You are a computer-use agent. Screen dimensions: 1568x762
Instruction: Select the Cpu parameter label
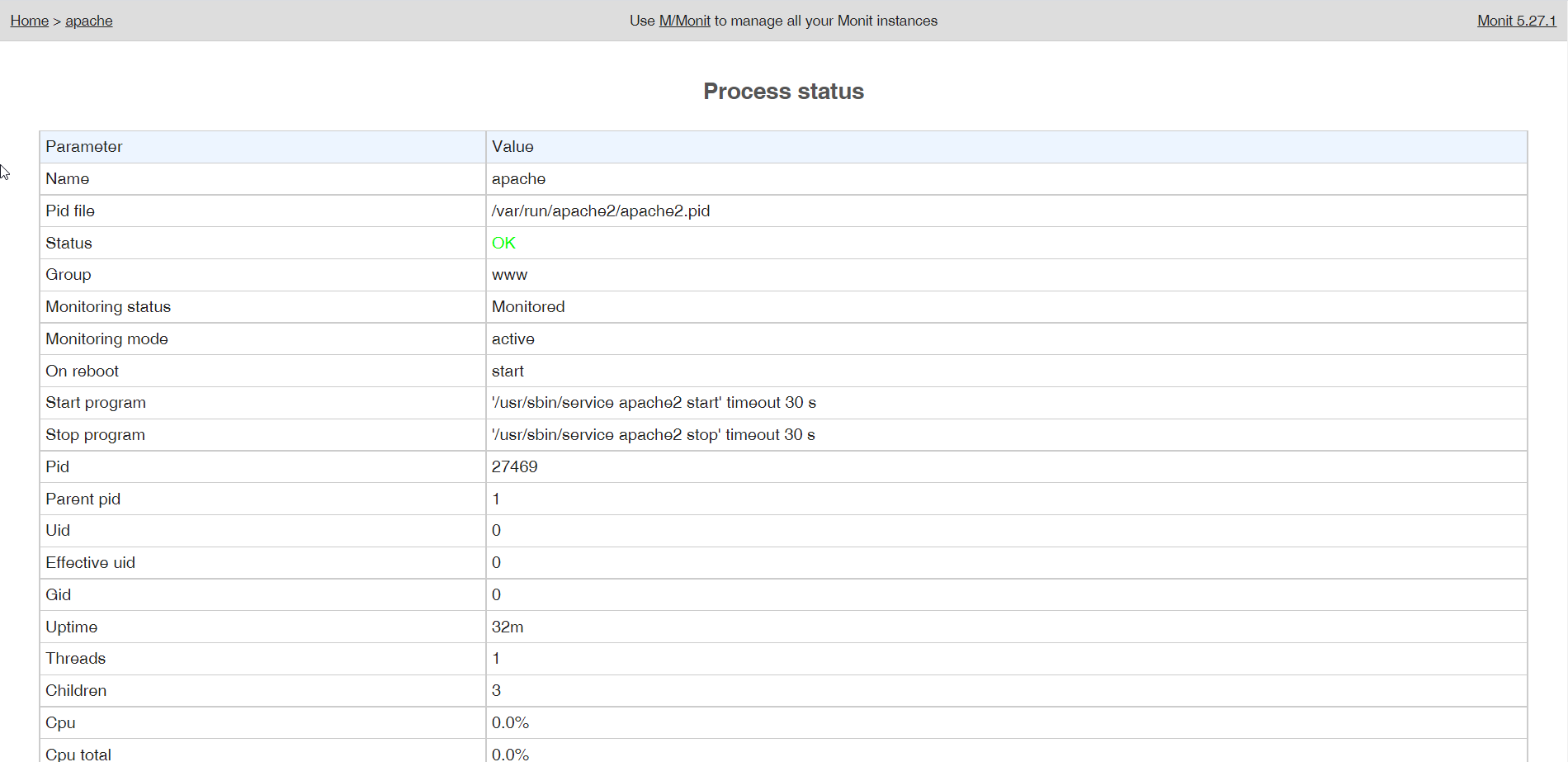coord(60,722)
